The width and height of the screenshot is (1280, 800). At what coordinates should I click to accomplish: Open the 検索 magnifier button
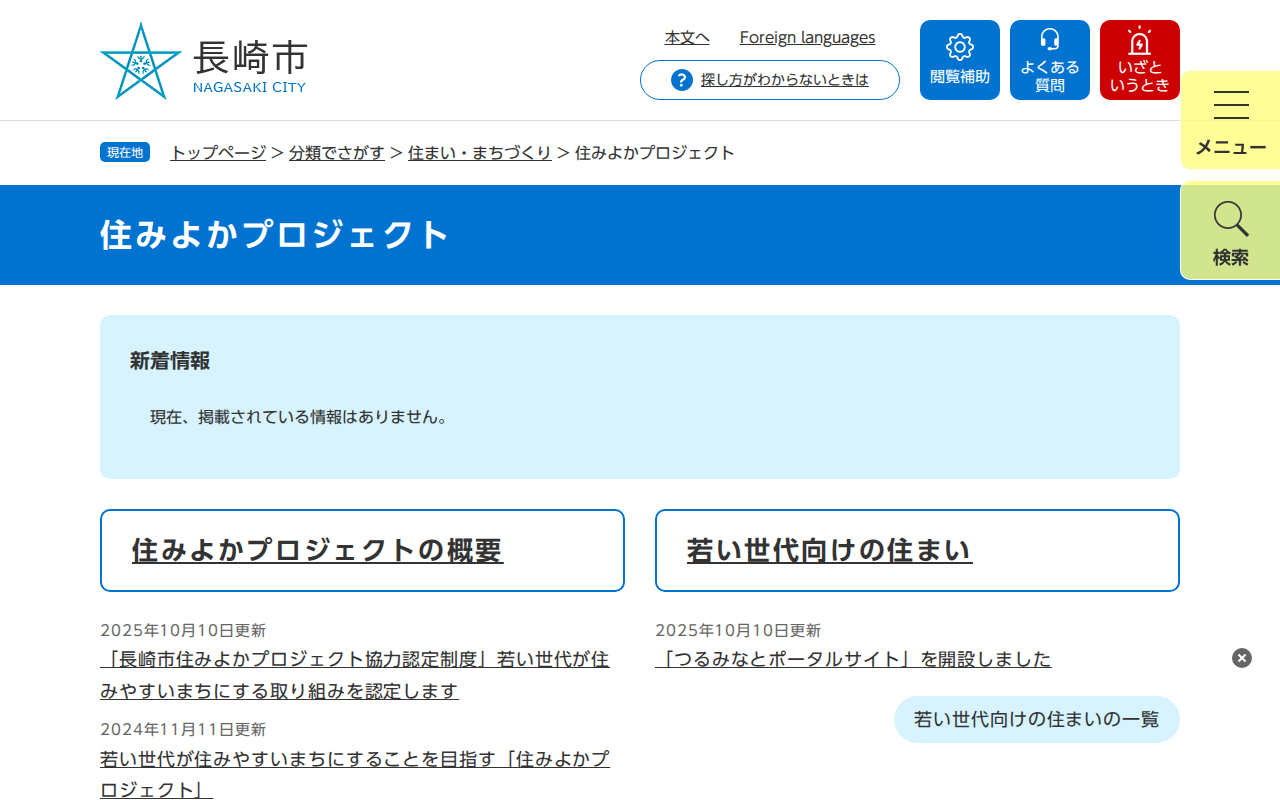coord(1231,231)
